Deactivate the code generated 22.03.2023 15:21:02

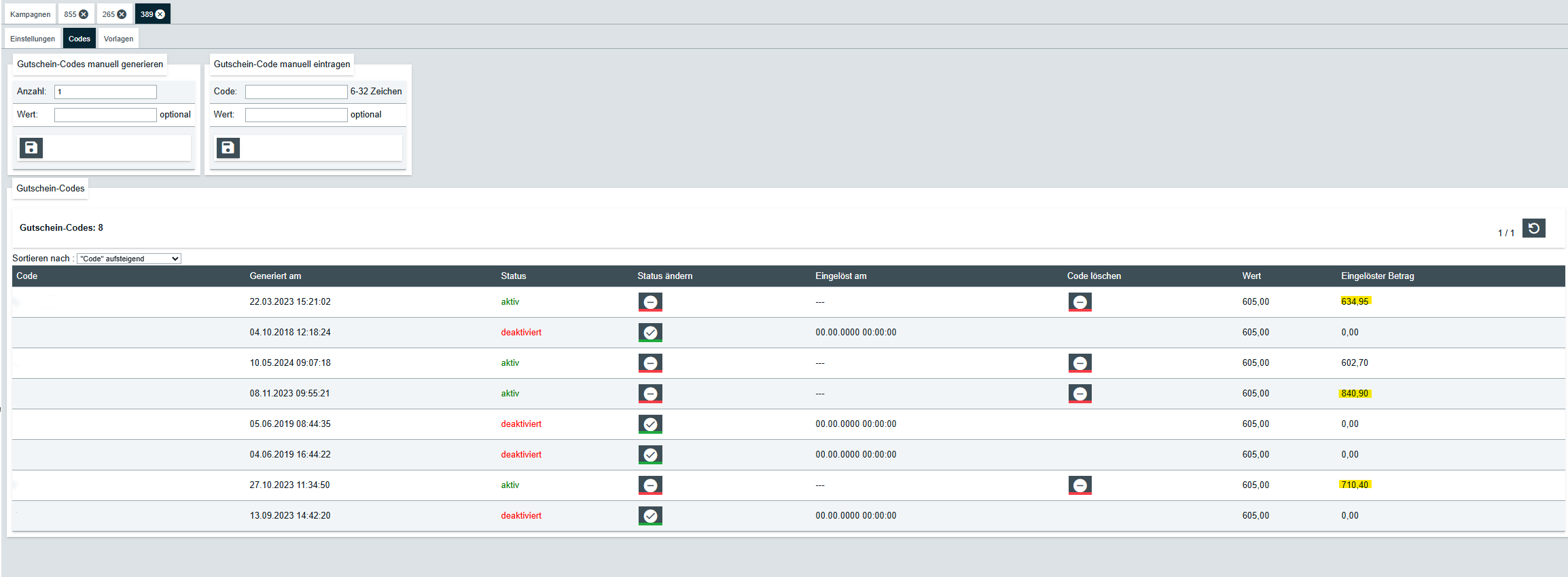click(x=650, y=302)
